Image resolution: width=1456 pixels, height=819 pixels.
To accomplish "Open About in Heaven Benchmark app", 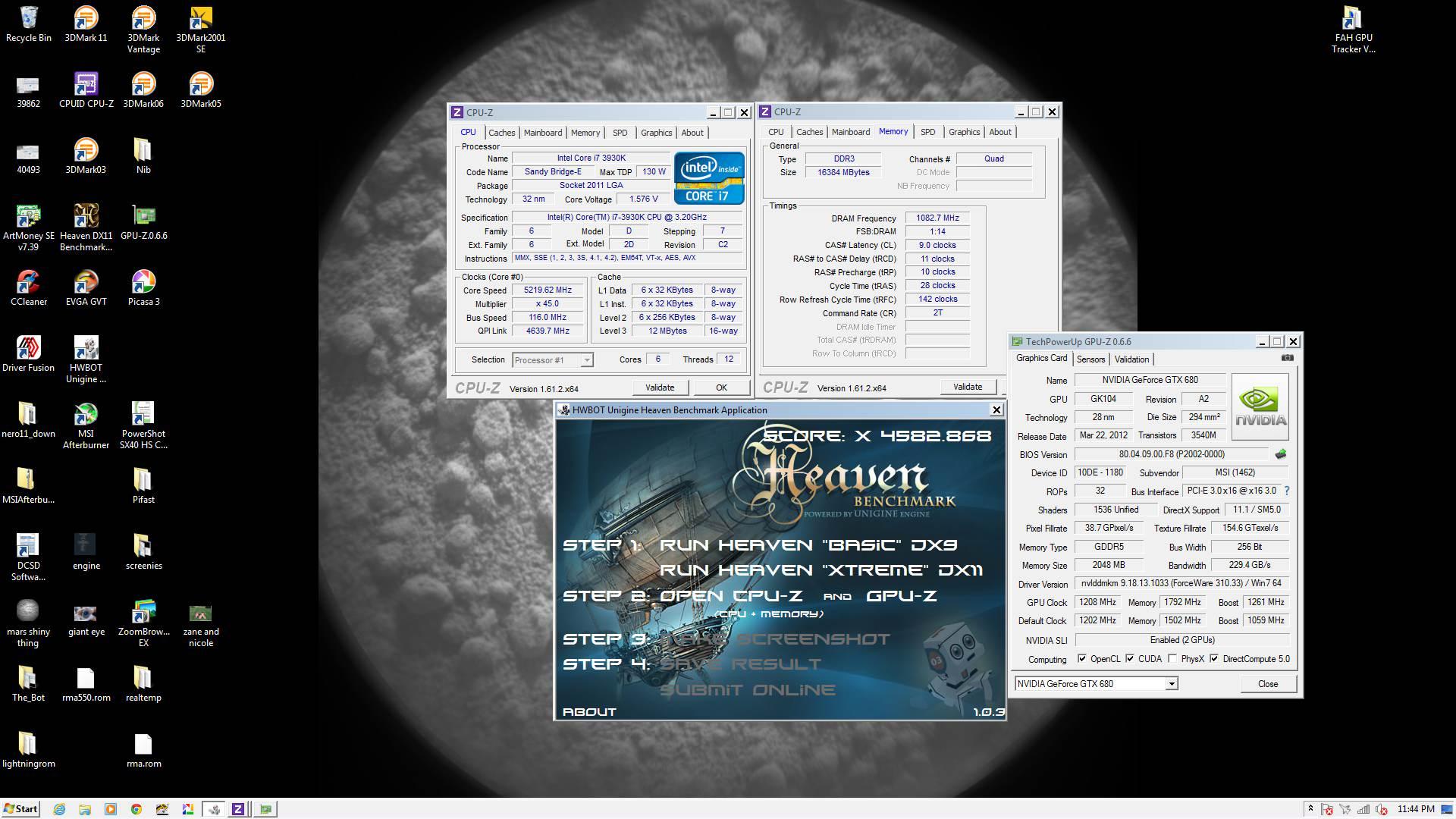I will 589,711.
